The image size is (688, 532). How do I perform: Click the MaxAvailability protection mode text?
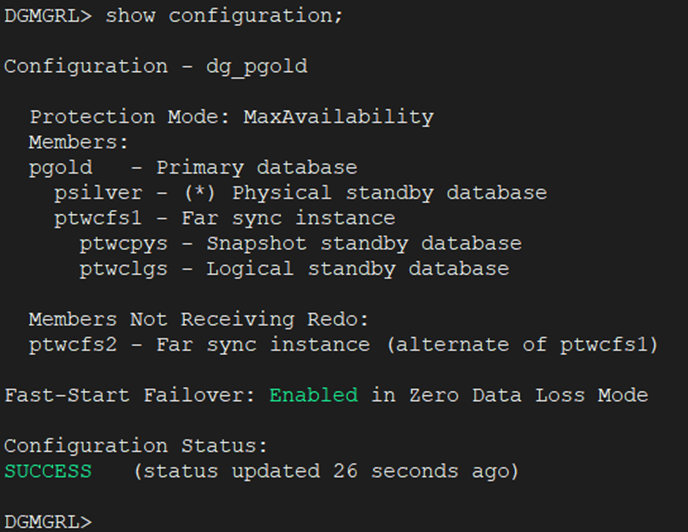click(x=338, y=117)
